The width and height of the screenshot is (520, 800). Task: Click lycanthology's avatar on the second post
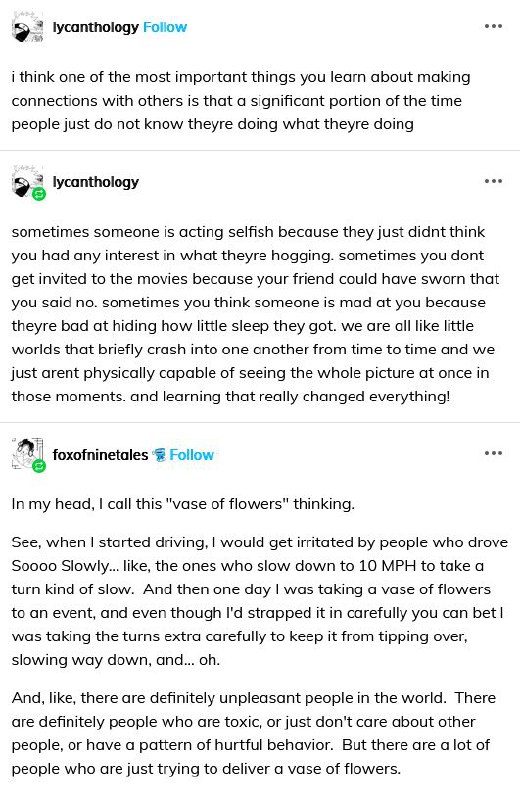click(x=28, y=184)
